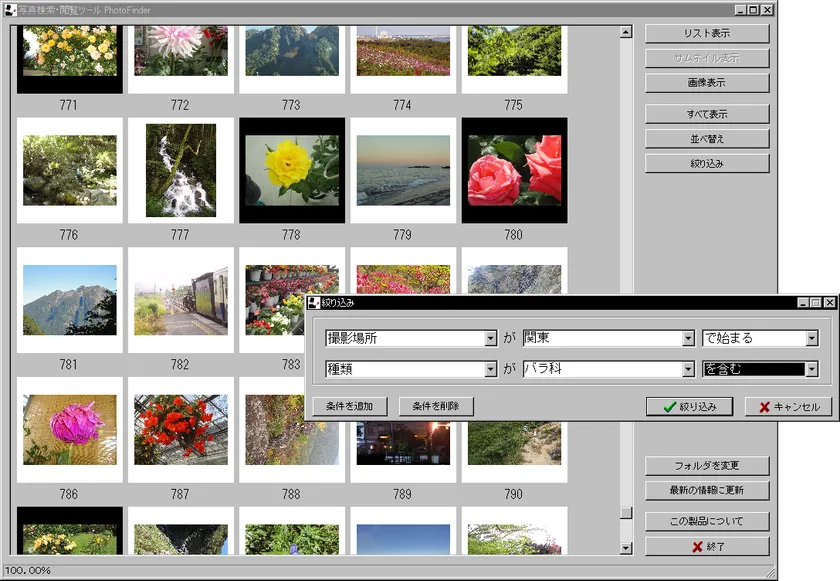The width and height of the screenshot is (840, 581).
Task: Click the 並べ替え sort button
Action: [x=707, y=138]
